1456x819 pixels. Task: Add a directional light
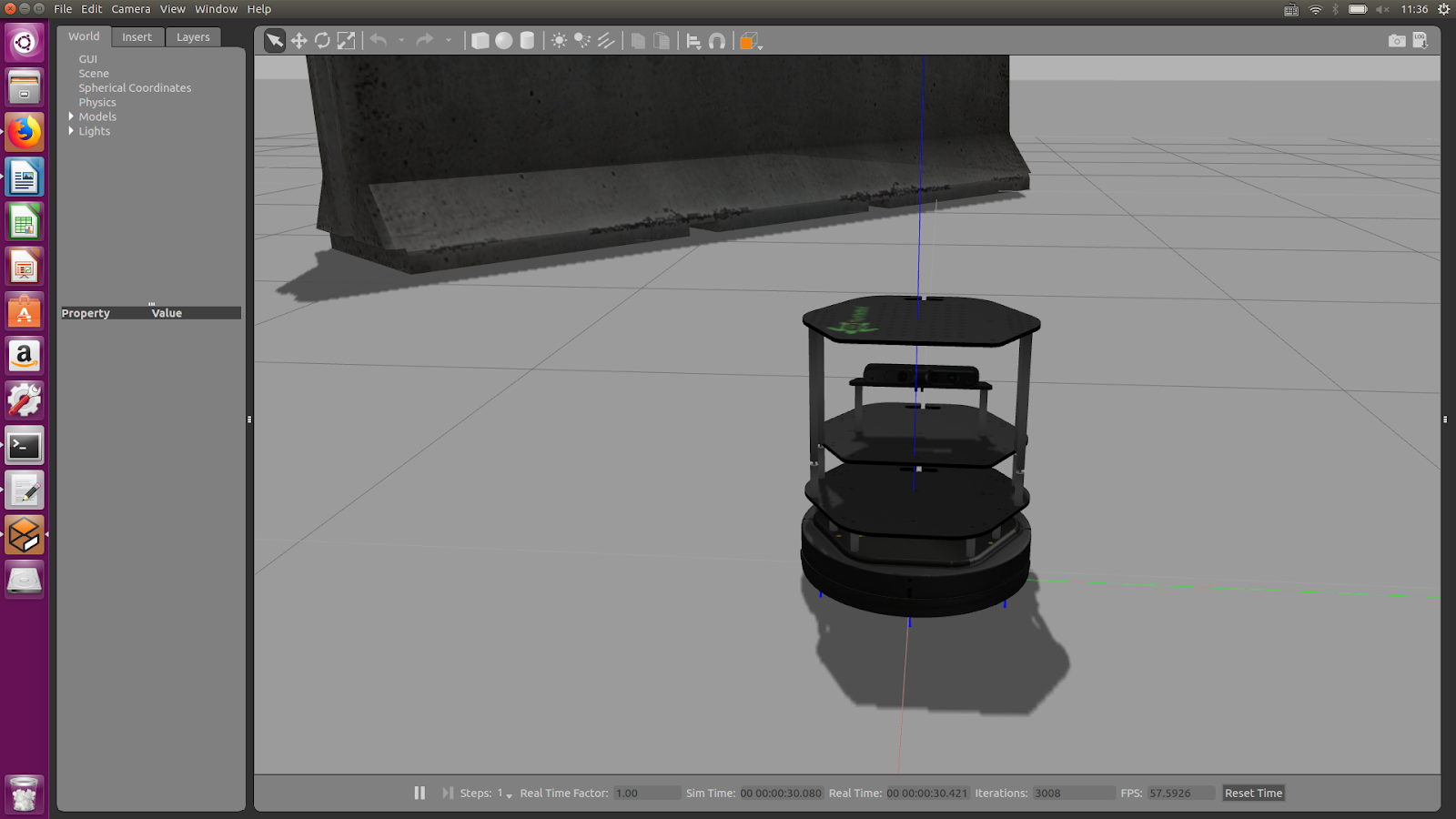click(x=606, y=41)
